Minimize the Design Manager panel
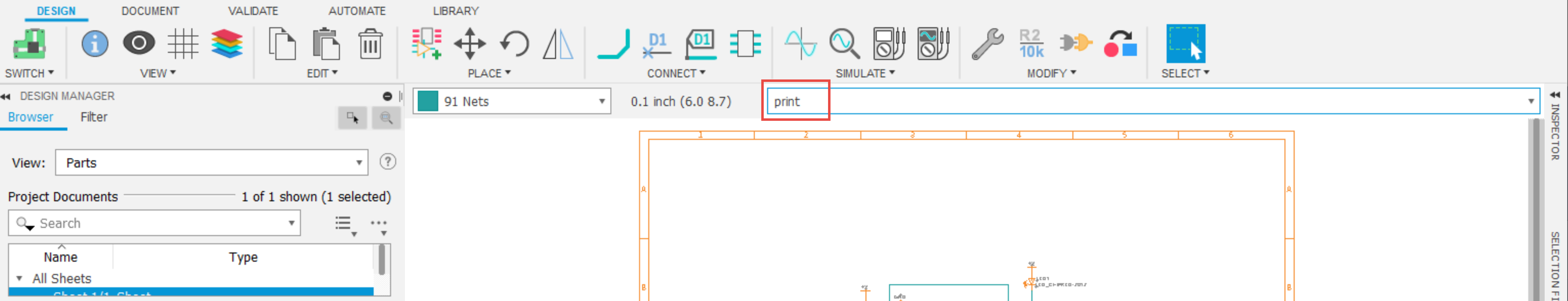Image resolution: width=1568 pixels, height=301 pixels. (387, 96)
